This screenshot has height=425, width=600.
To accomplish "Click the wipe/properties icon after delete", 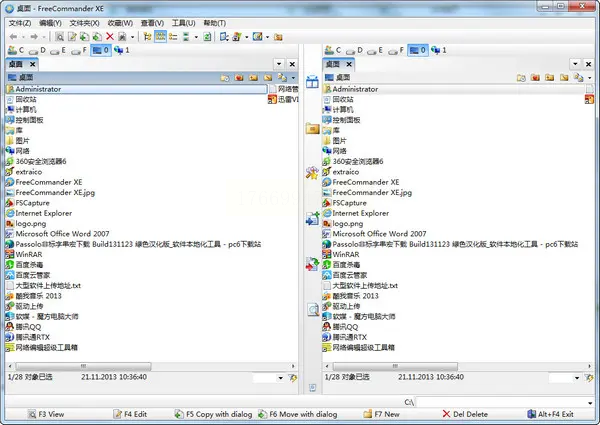I will coord(122,37).
